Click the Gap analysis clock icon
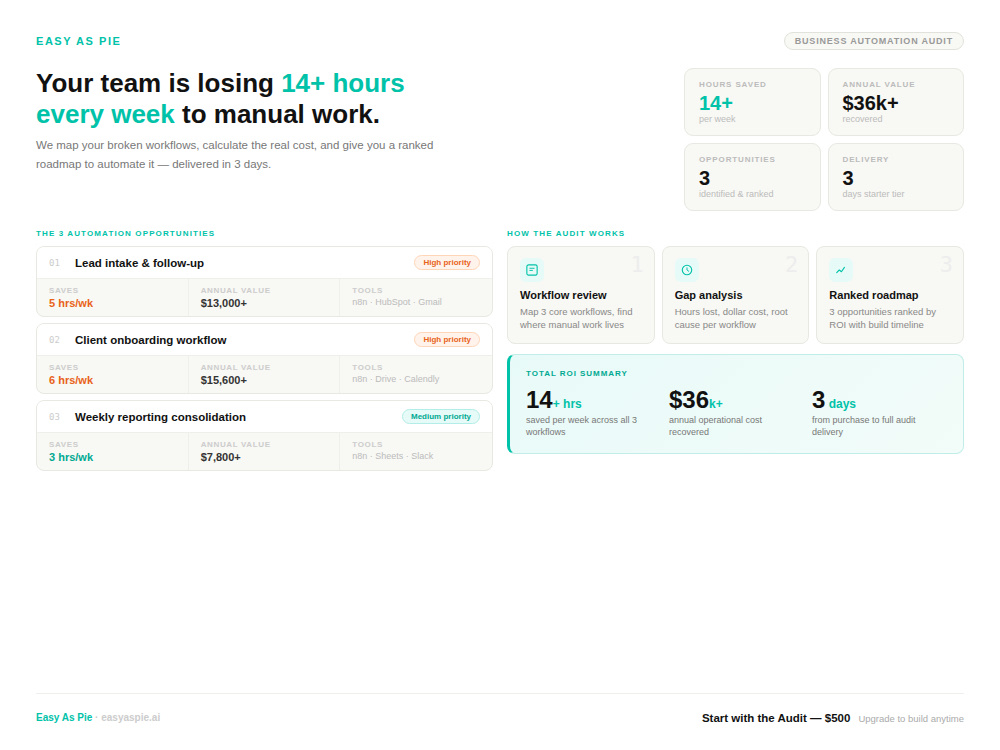 point(686,270)
